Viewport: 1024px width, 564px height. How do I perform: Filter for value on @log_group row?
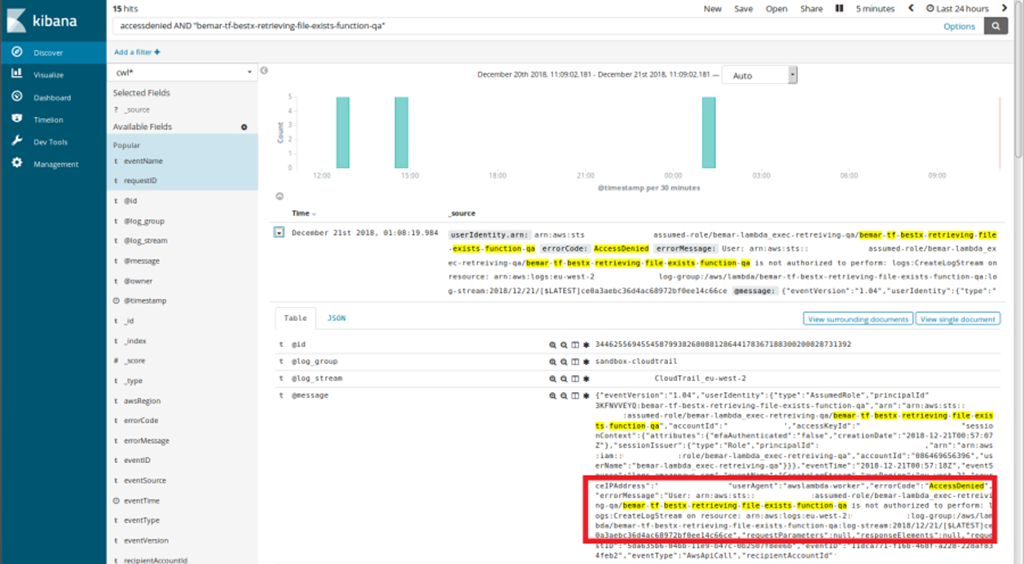pos(552,360)
